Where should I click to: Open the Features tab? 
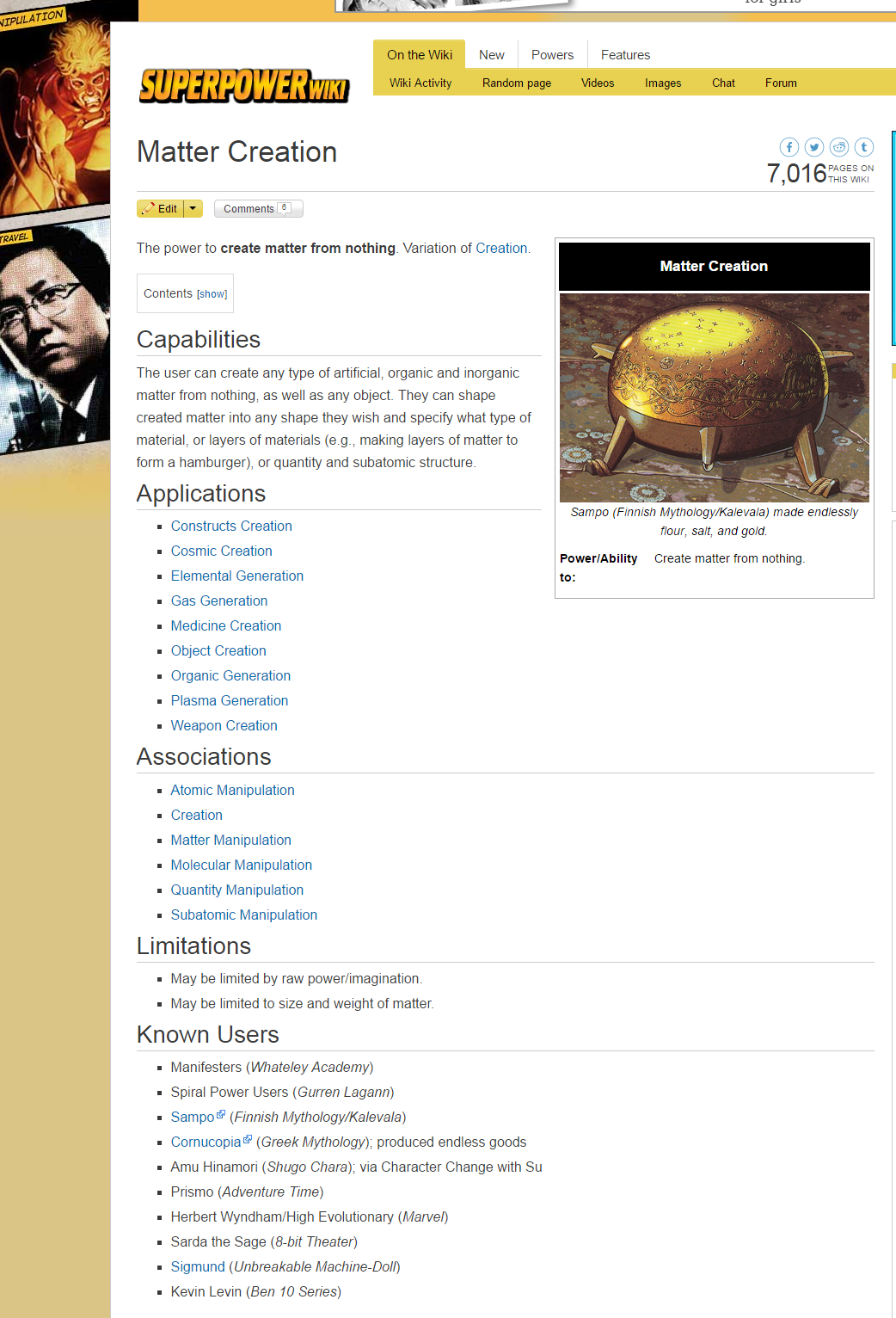(625, 54)
